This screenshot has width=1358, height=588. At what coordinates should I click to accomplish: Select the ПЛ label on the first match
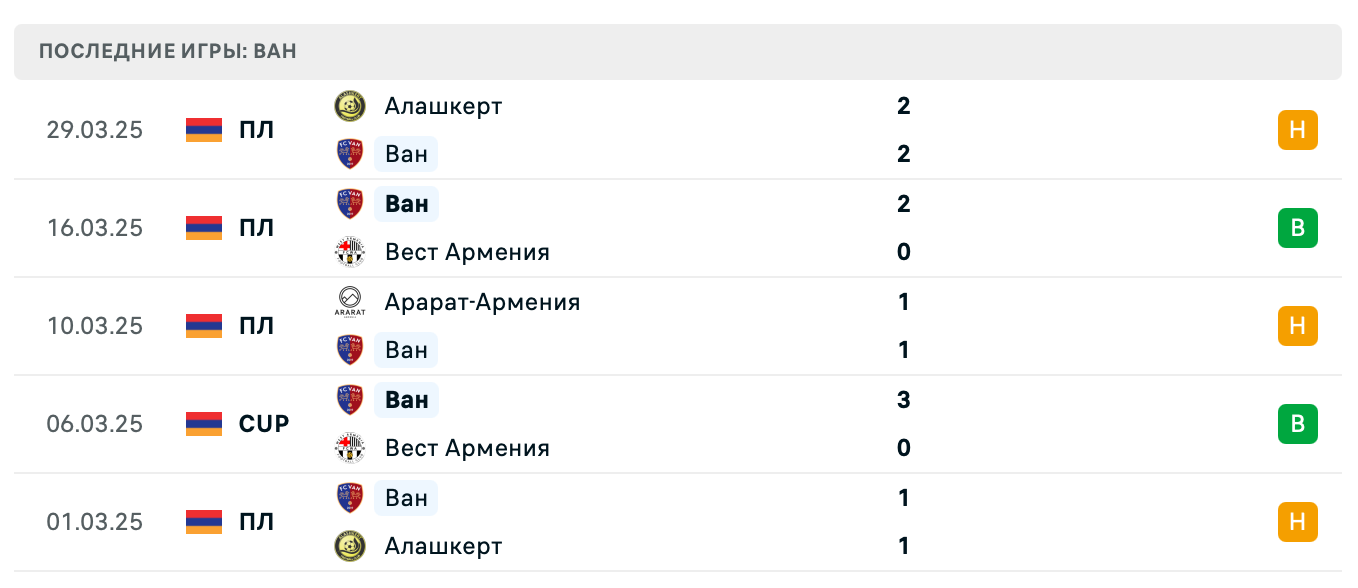point(257,129)
